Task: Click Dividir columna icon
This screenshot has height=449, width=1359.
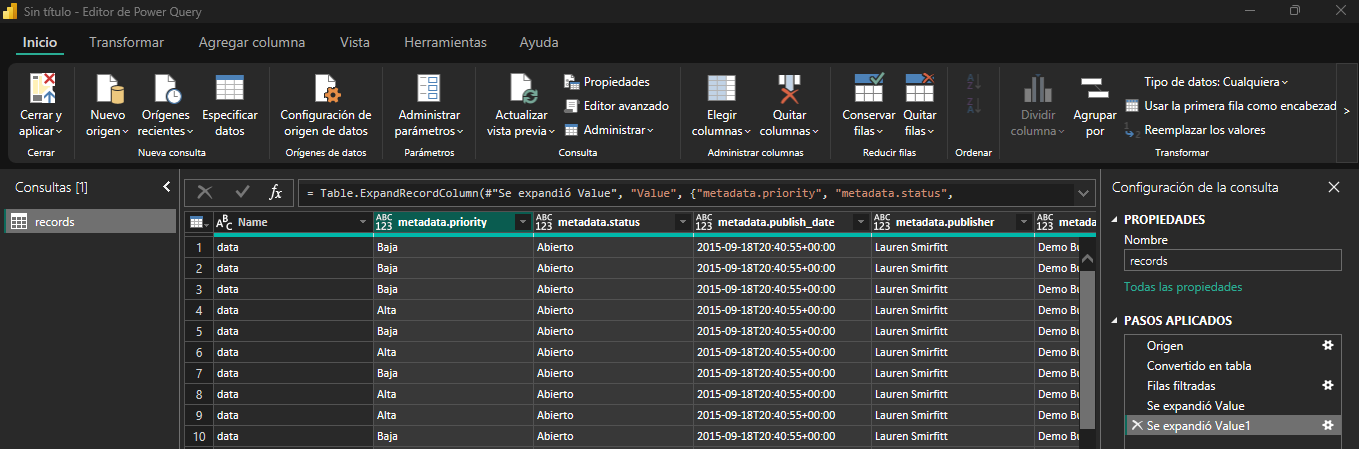Action: [1038, 88]
